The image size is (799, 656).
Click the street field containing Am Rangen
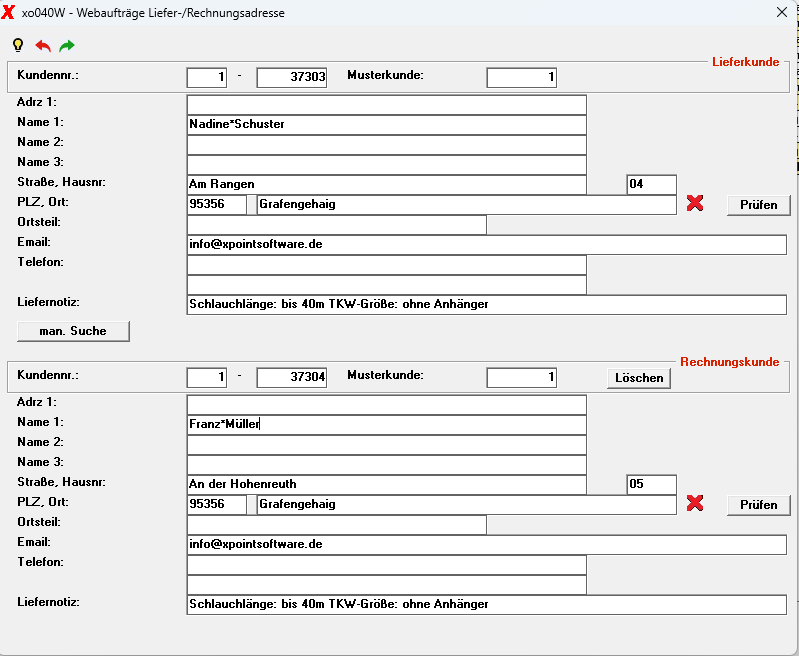(387, 185)
